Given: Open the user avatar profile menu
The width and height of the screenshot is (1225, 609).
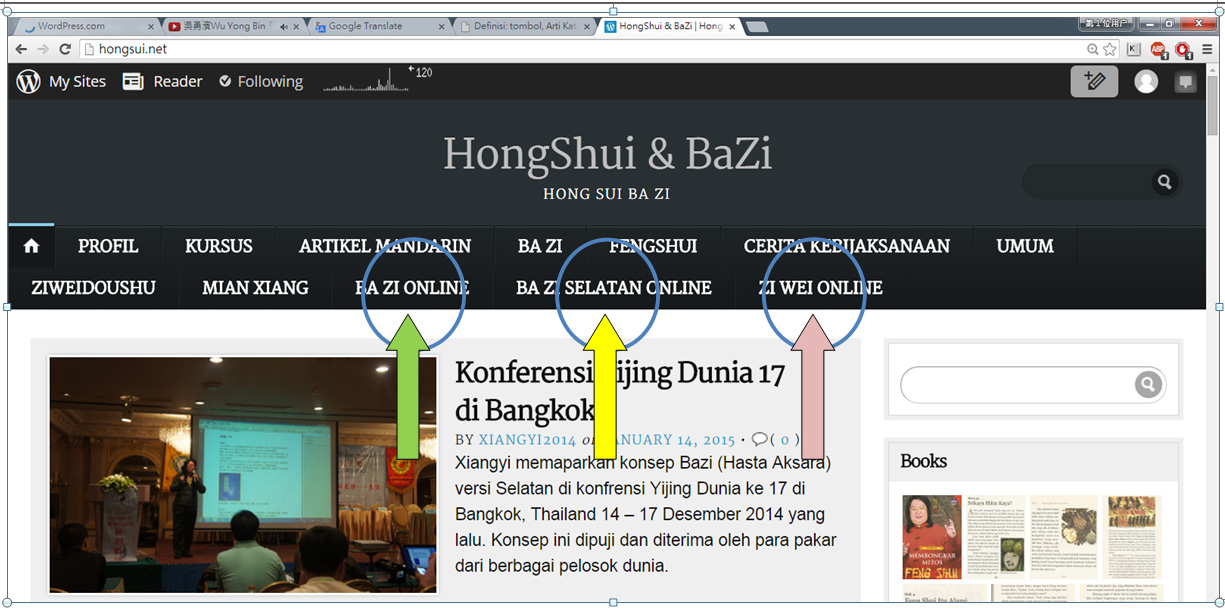Looking at the screenshot, I should point(1146,82).
